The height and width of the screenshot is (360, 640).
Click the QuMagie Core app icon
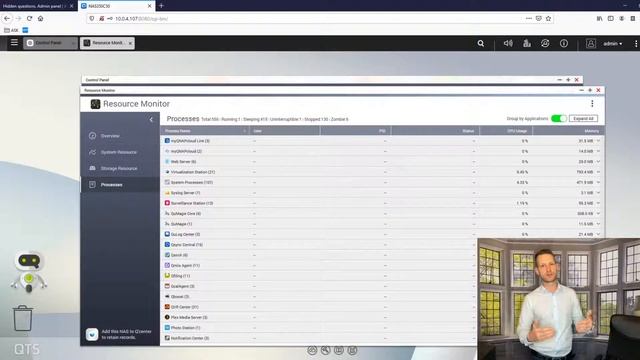167,213
